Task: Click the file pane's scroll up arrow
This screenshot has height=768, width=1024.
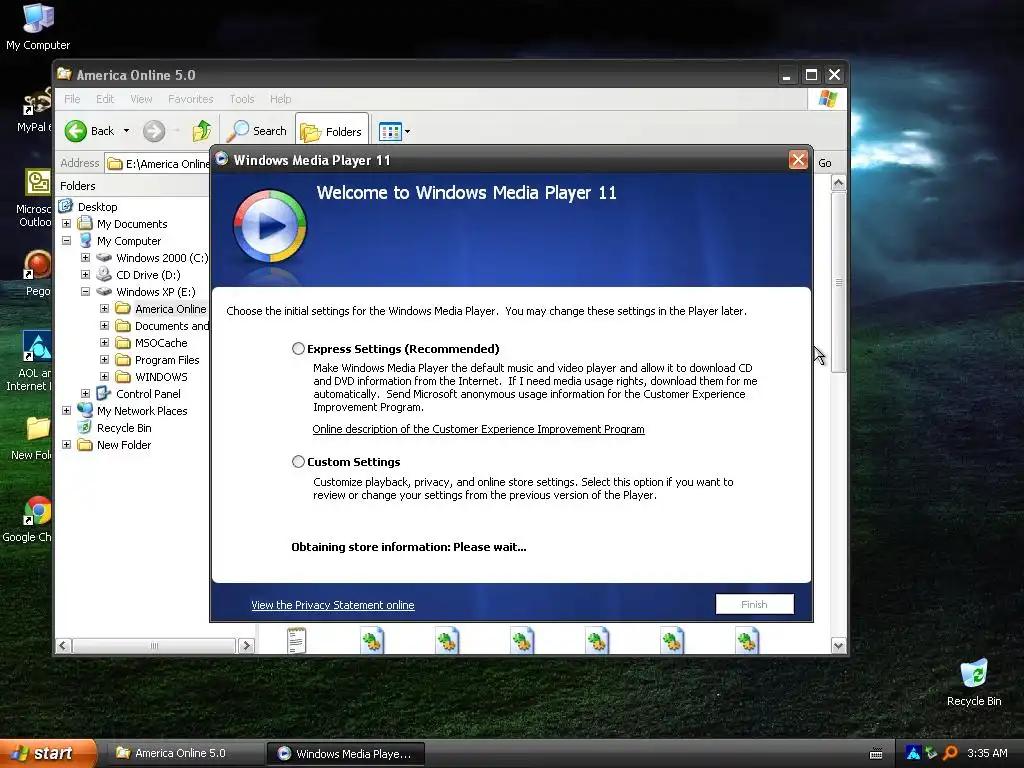Action: click(839, 183)
